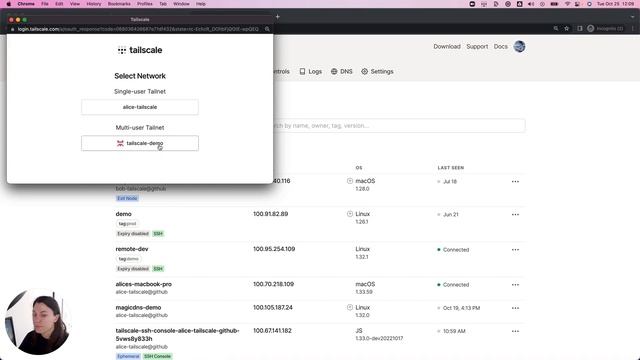Open the Incognito profile indicator
640x360 pixels.
pyautogui.click(x=605, y=29)
